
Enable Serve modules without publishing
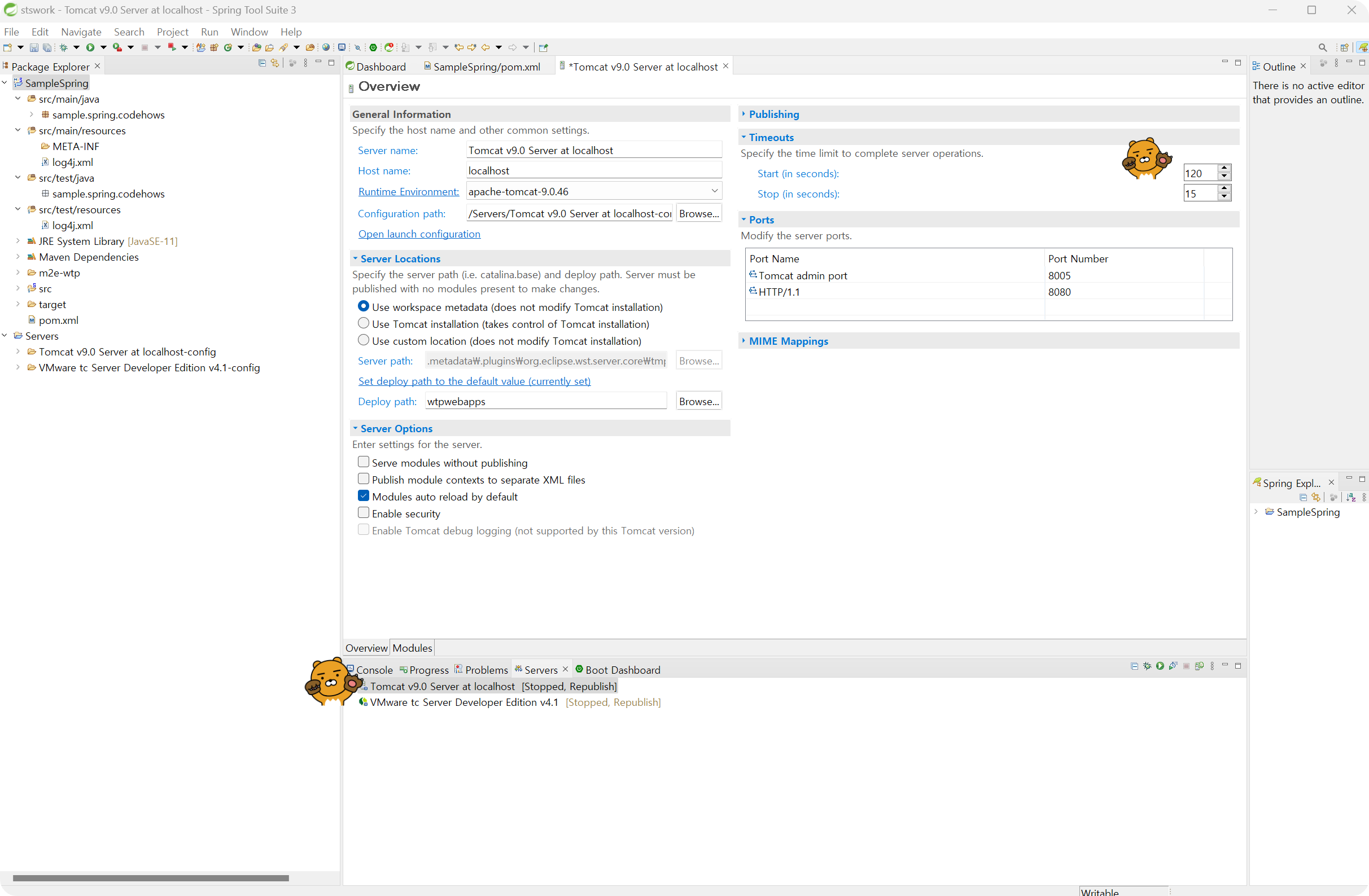[364, 462]
